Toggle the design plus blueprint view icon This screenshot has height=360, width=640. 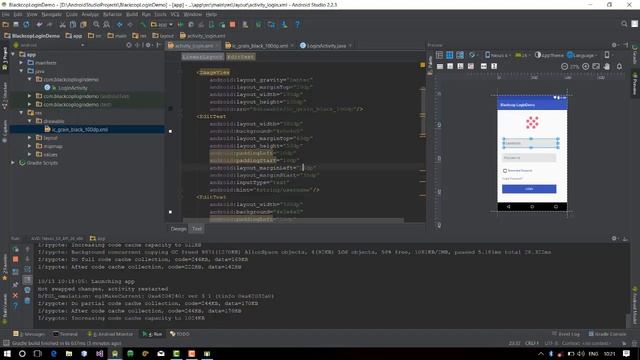[x=460, y=55]
